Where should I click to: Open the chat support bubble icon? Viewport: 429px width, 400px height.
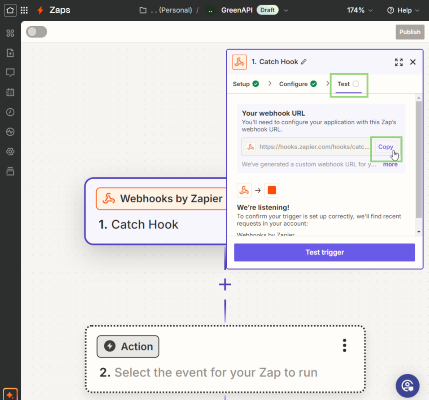point(407,386)
